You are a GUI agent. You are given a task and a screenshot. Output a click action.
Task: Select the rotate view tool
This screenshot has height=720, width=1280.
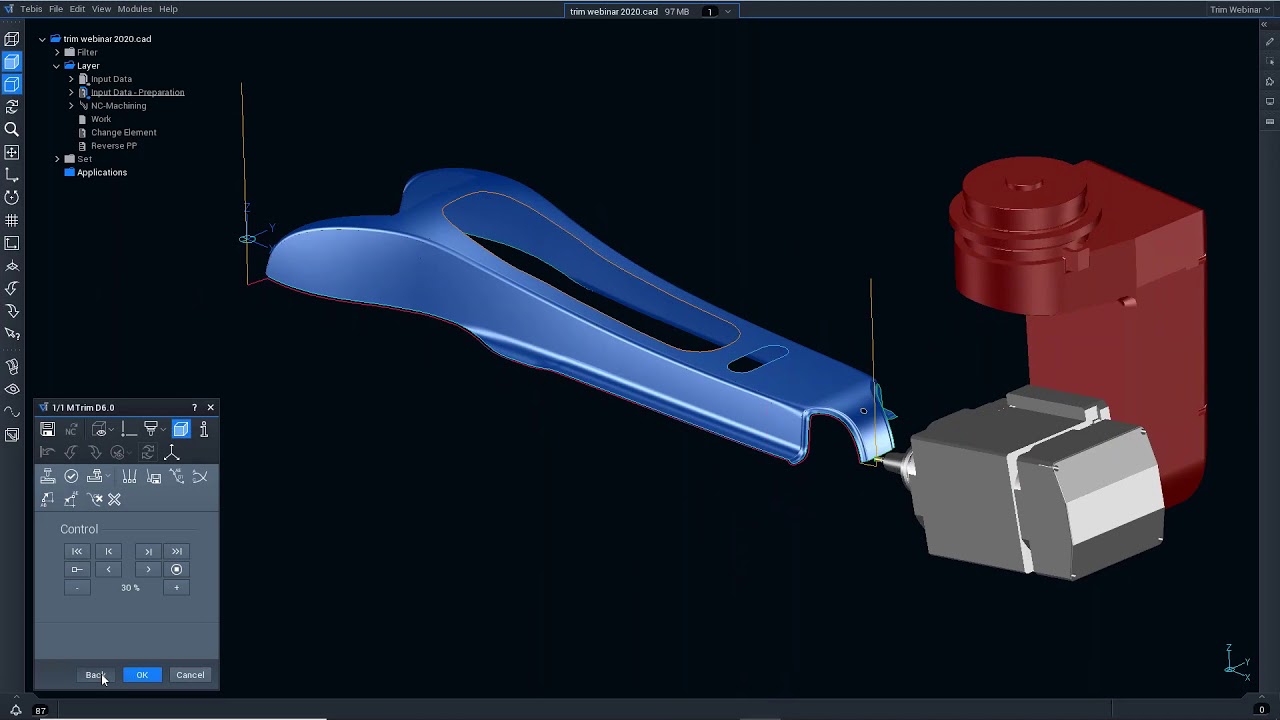click(x=12, y=198)
